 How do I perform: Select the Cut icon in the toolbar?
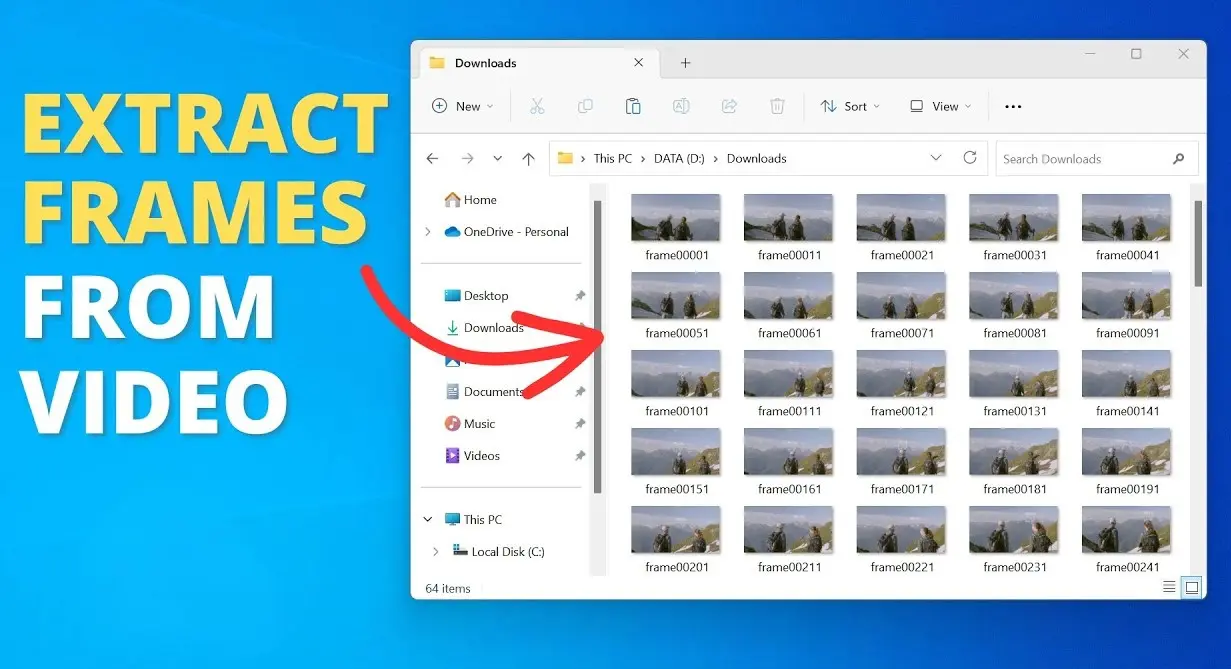point(537,106)
